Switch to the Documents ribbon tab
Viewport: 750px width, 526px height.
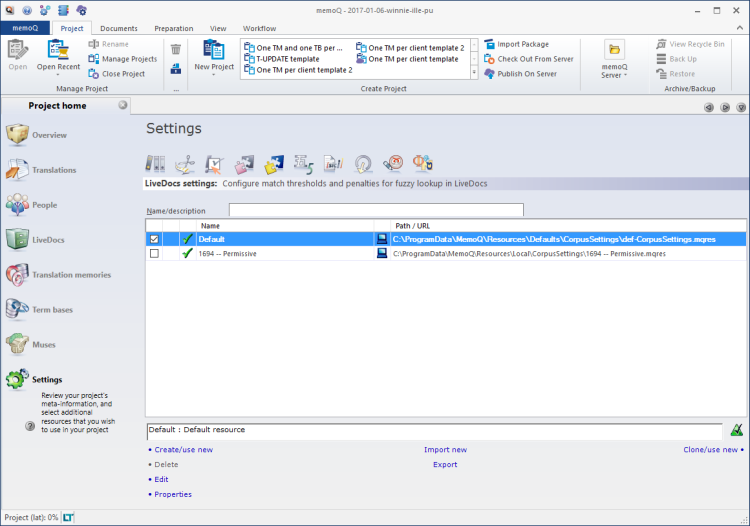(119, 28)
